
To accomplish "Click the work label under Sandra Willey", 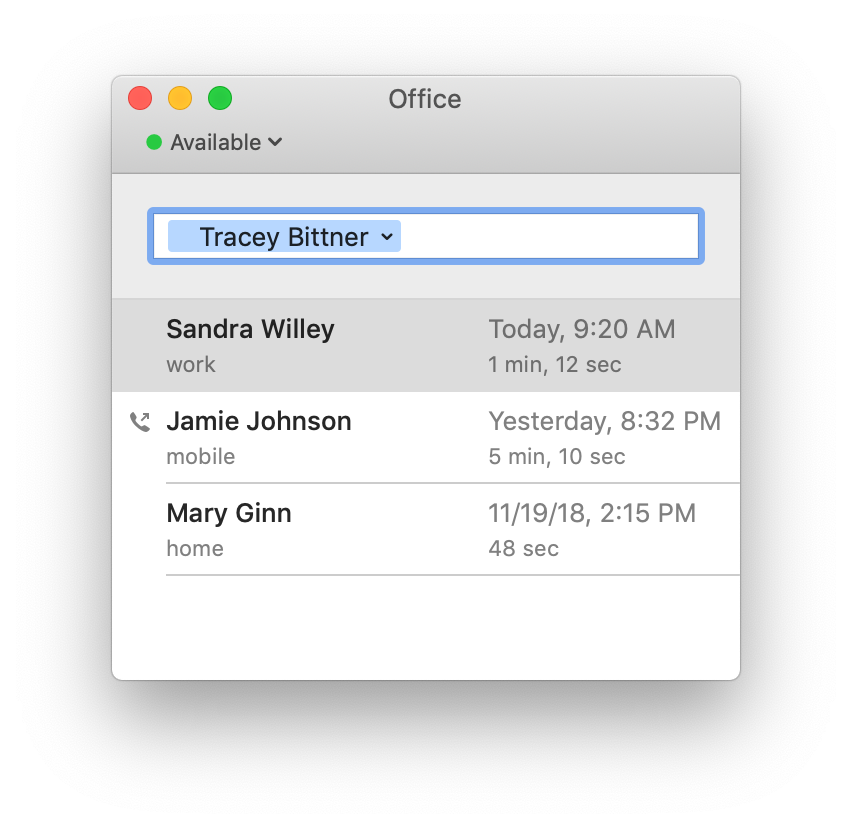I will pos(191,365).
